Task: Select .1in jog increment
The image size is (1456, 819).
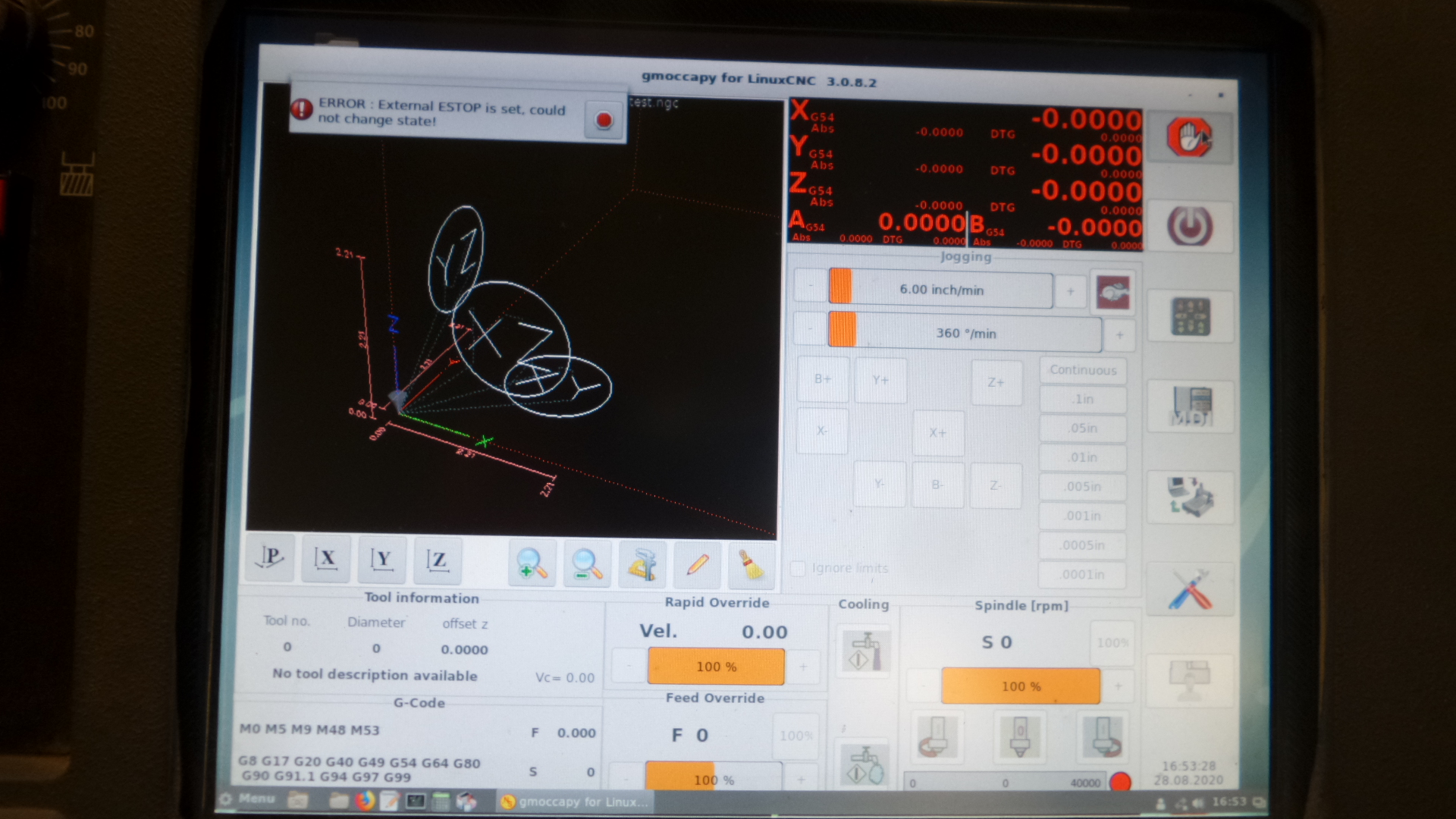Action: (x=1083, y=399)
